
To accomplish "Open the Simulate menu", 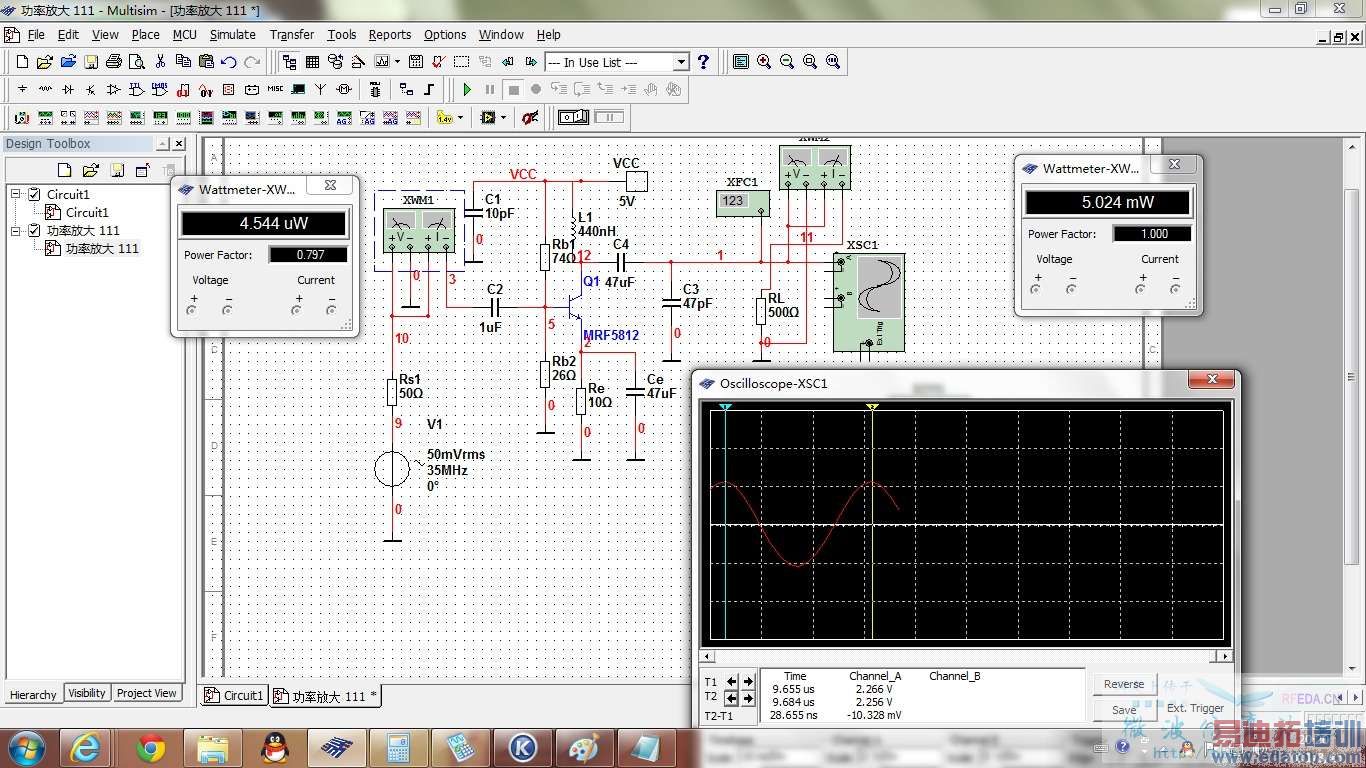I will click(232, 34).
